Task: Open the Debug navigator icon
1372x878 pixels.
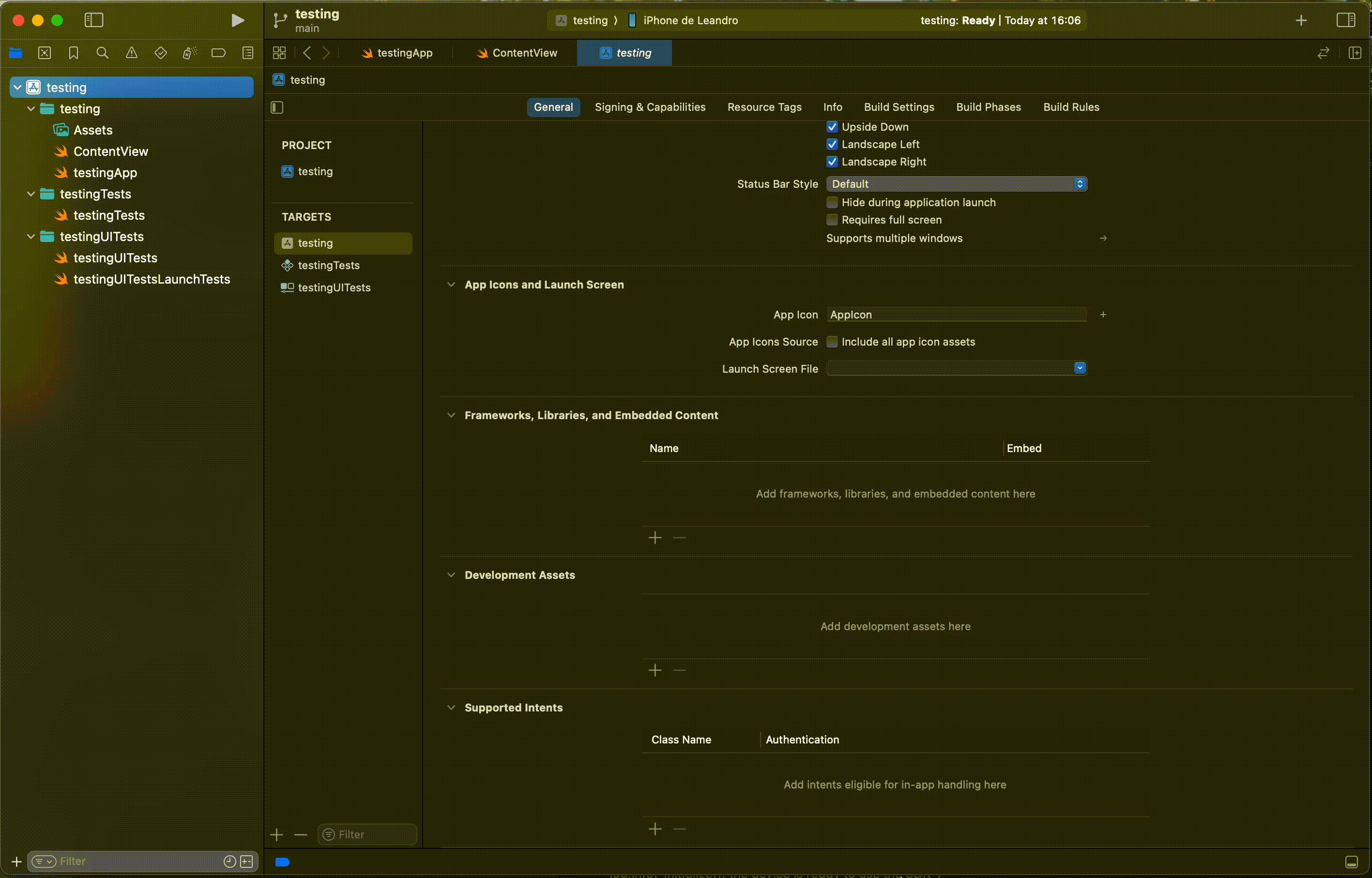Action: [x=189, y=53]
